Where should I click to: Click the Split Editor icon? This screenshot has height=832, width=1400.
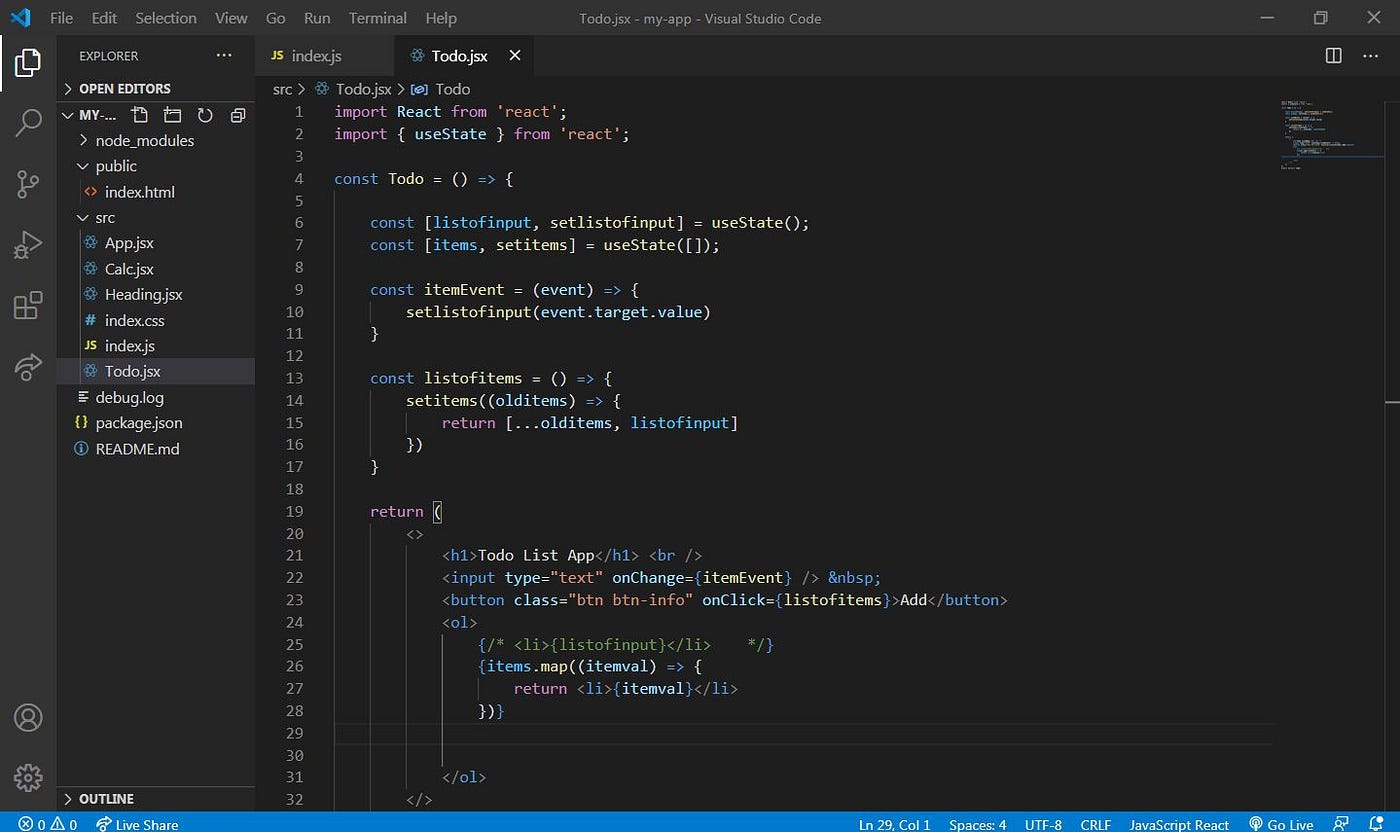[1333, 56]
